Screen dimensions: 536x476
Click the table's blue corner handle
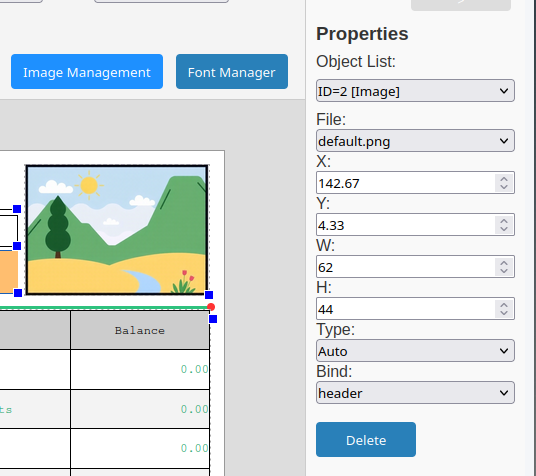213,319
